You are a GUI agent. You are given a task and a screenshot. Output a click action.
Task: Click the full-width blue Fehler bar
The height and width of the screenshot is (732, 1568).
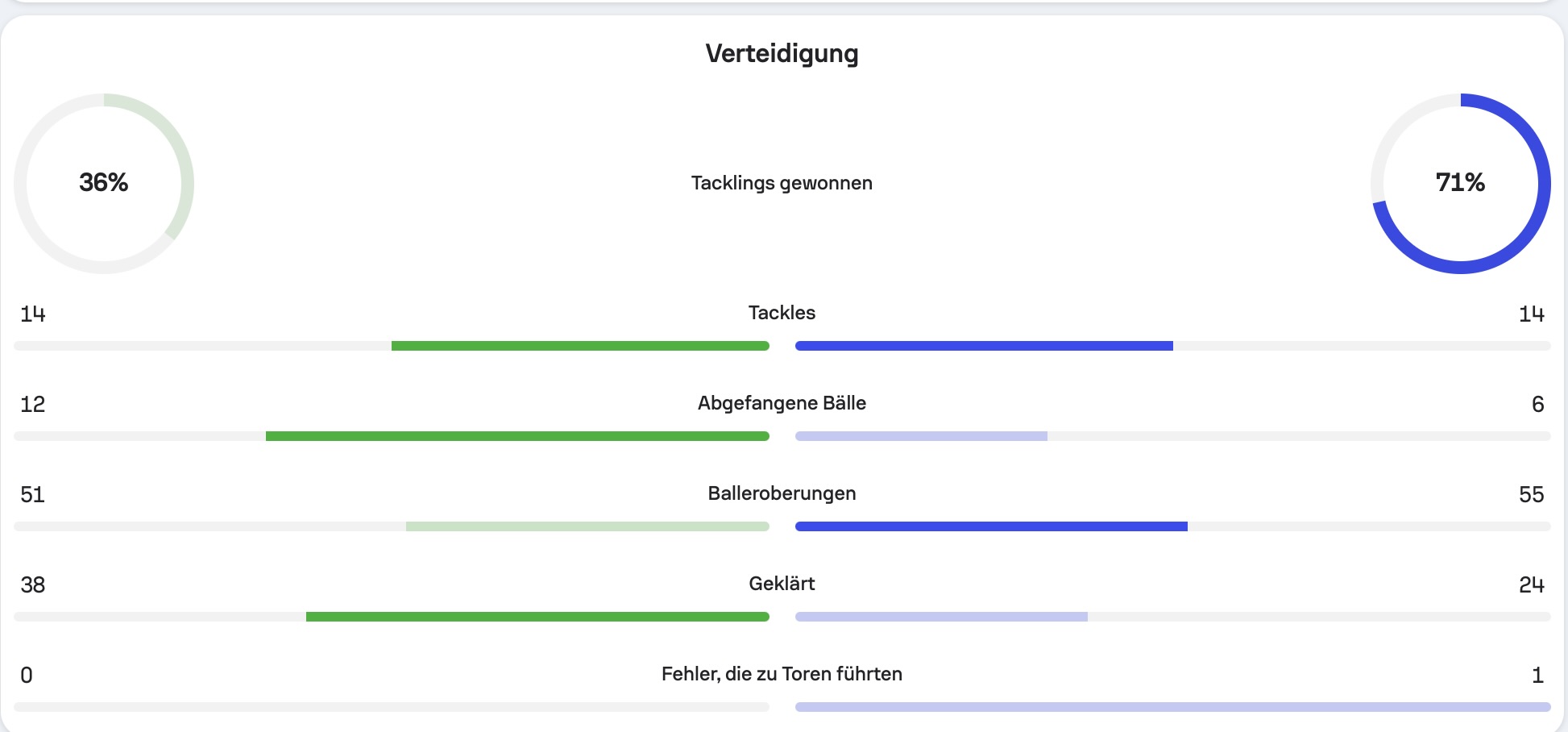click(x=1173, y=707)
